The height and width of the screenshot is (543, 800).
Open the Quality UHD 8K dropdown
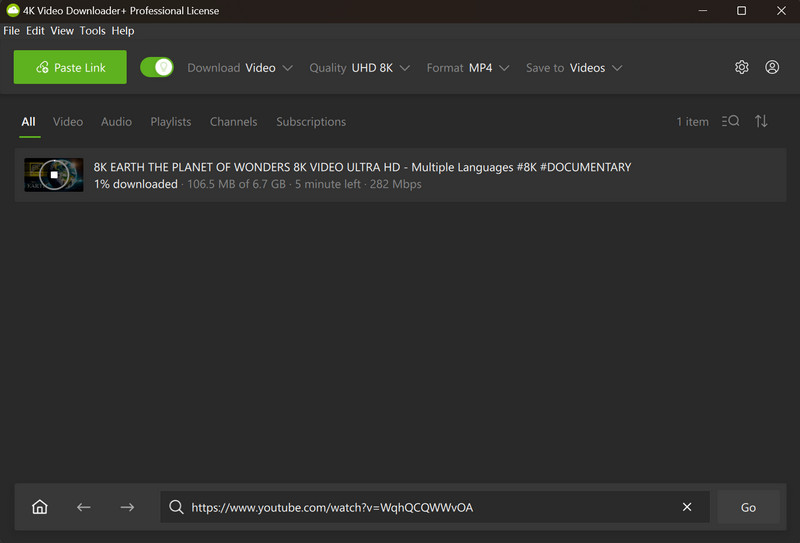pyautogui.click(x=360, y=68)
